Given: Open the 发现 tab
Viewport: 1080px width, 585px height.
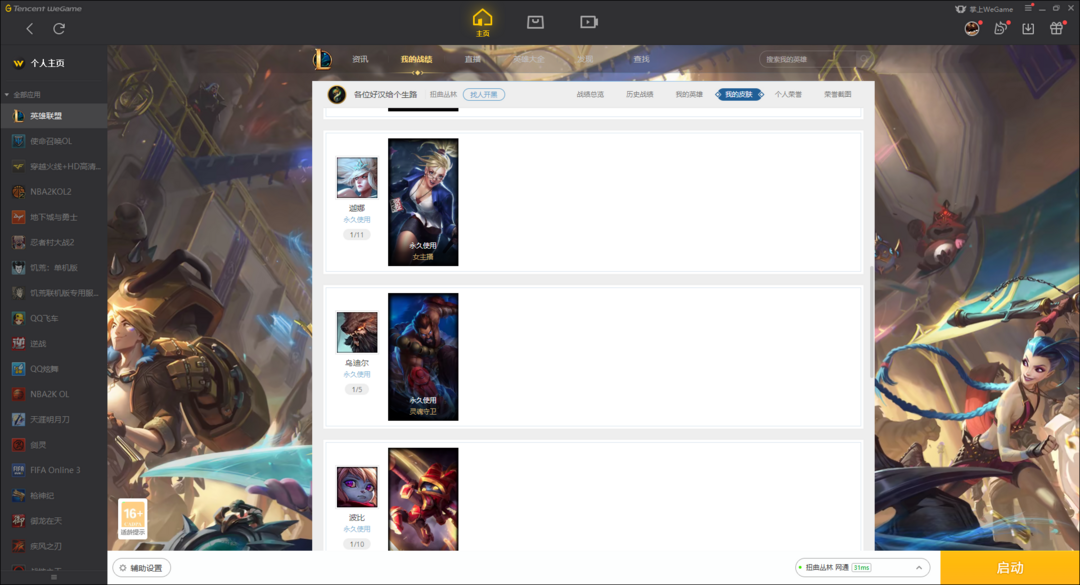Looking at the screenshot, I should [x=585, y=59].
